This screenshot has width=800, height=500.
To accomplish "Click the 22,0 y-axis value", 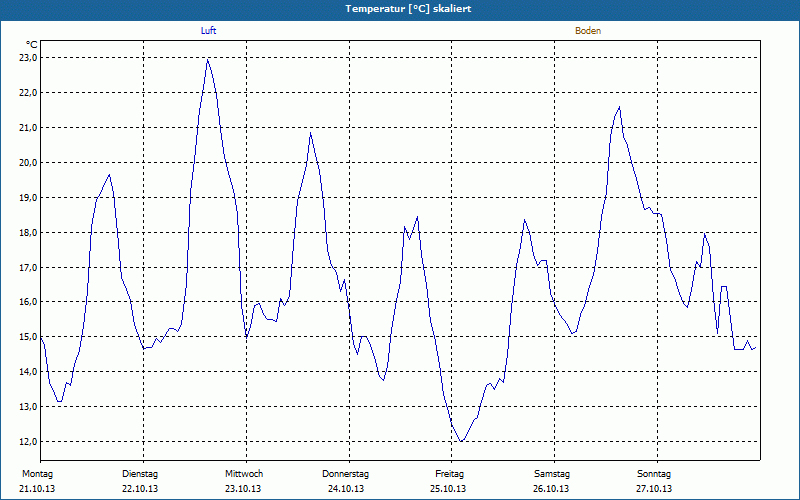I will click(28, 93).
